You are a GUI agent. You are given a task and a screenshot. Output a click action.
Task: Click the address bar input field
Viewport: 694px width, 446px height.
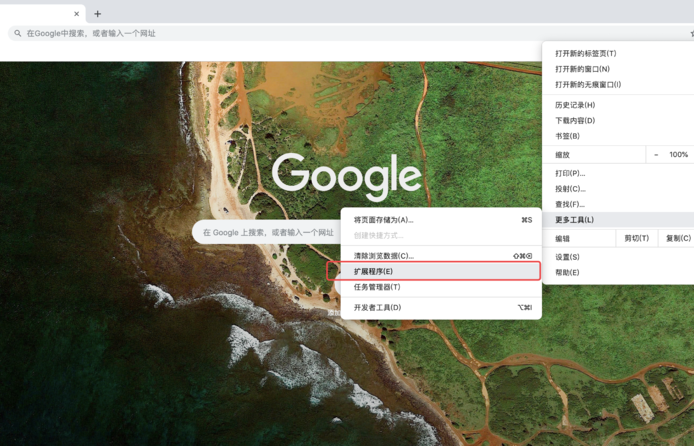300,33
